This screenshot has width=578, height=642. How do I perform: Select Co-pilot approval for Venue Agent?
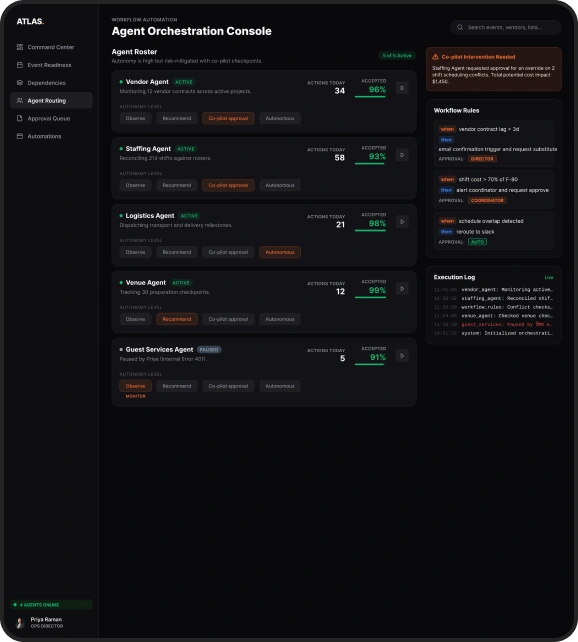tap(228, 319)
